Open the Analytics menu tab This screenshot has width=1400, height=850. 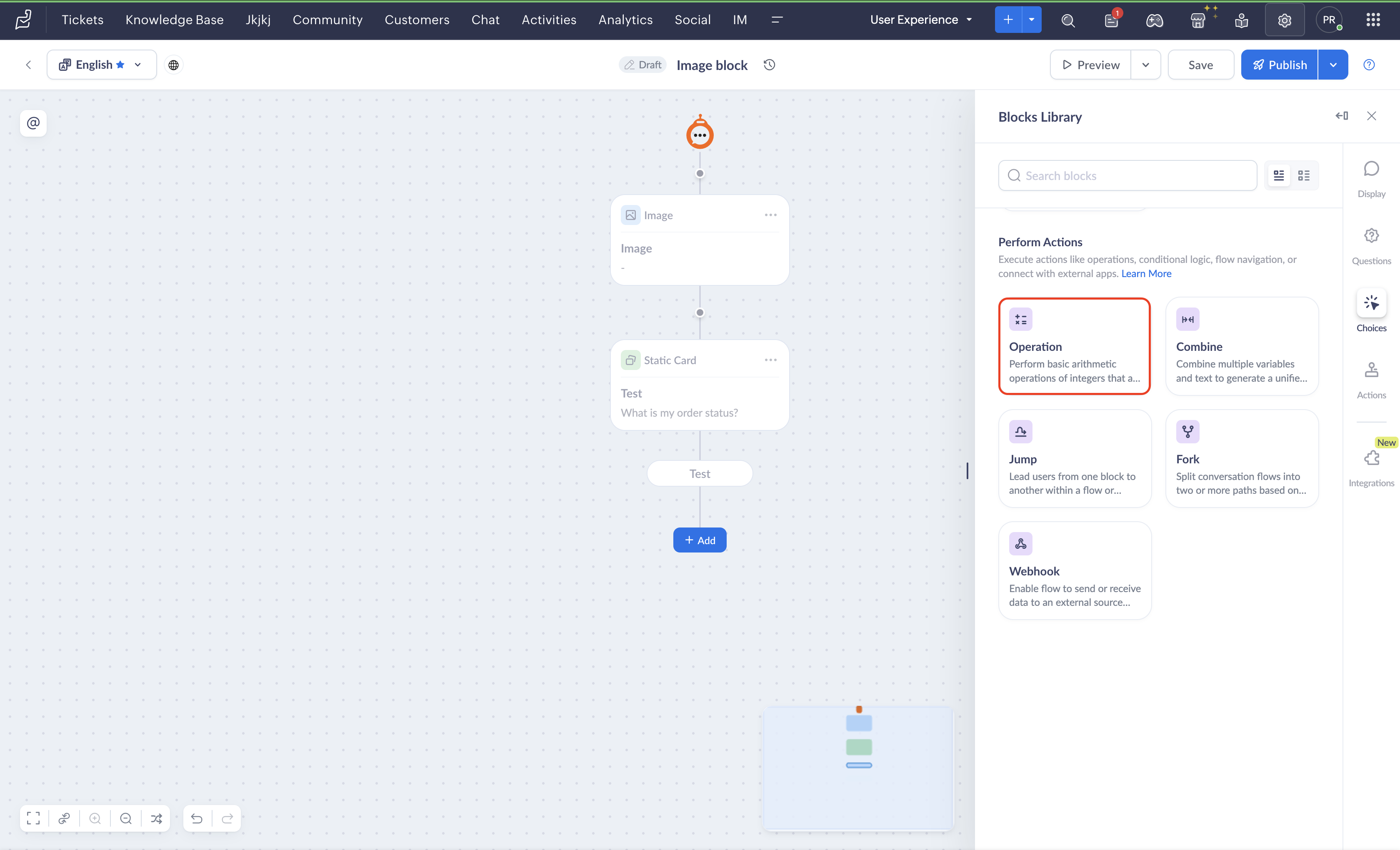tap(625, 20)
